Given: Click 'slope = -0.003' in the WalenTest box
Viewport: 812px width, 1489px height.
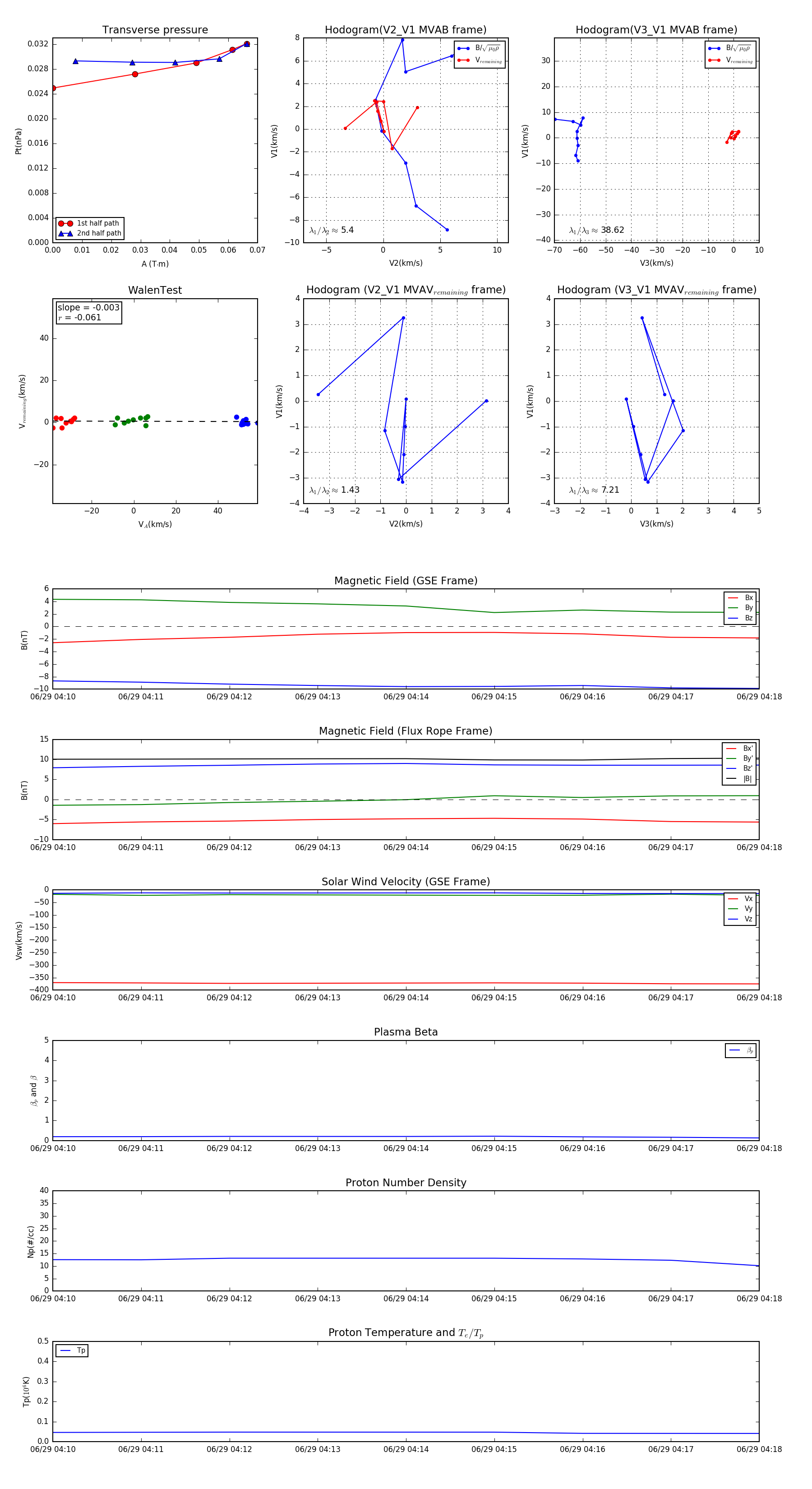Looking at the screenshot, I should [88, 308].
